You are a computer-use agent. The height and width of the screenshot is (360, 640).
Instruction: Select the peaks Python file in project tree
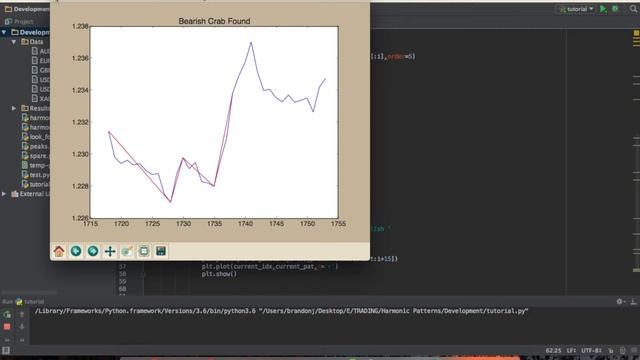36,146
